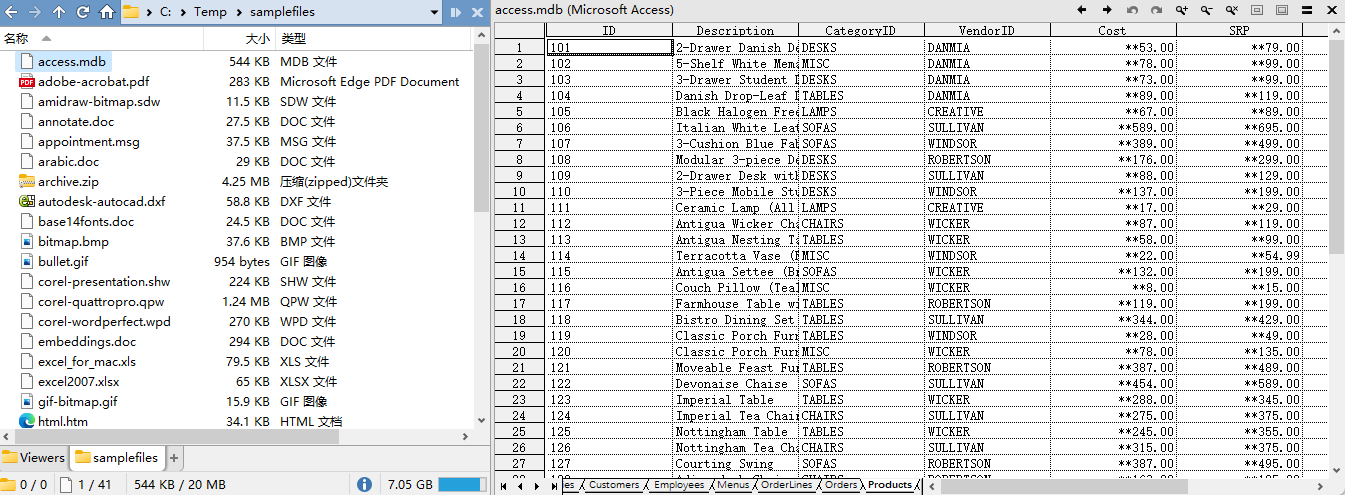Switch to the Customers table tab
This screenshot has height=495, width=1345.
click(613, 485)
